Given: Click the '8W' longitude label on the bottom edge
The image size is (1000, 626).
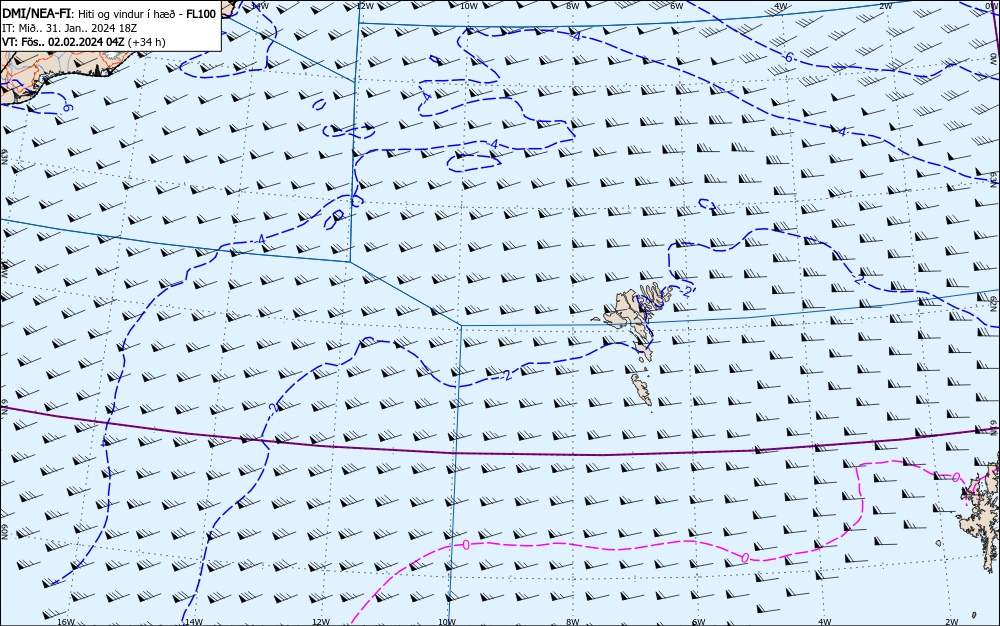Looking at the screenshot, I should pyautogui.click(x=573, y=622).
